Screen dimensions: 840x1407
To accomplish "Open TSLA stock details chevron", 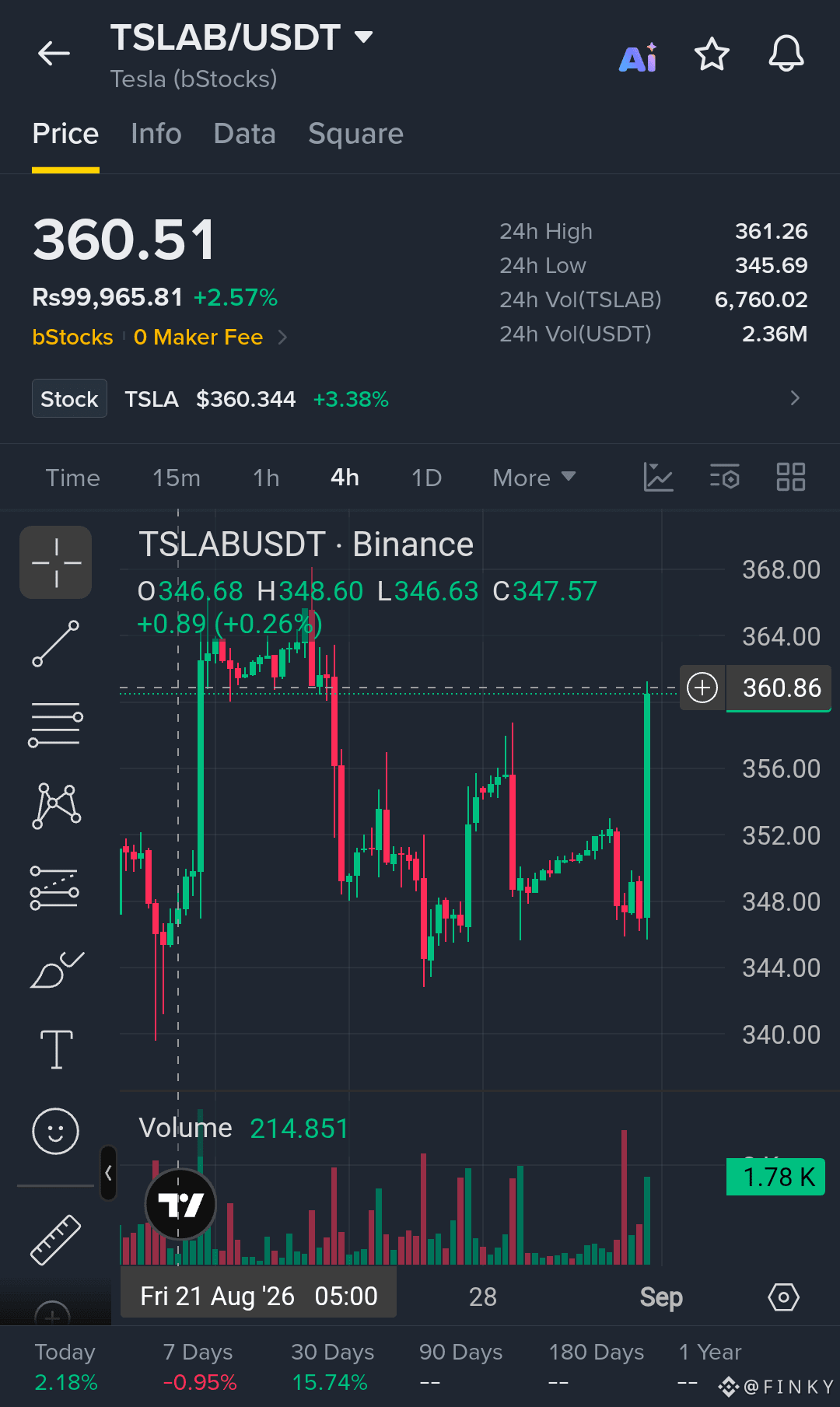I will 795,398.
